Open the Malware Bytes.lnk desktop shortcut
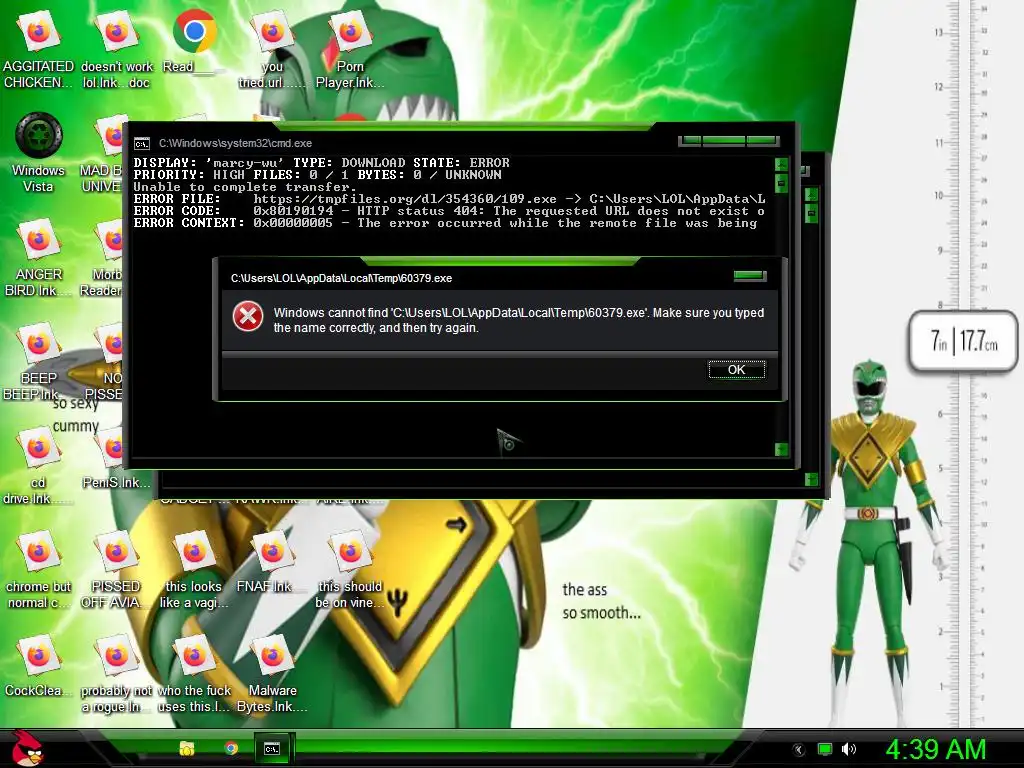Image resolution: width=1024 pixels, height=768 pixels. point(272,674)
